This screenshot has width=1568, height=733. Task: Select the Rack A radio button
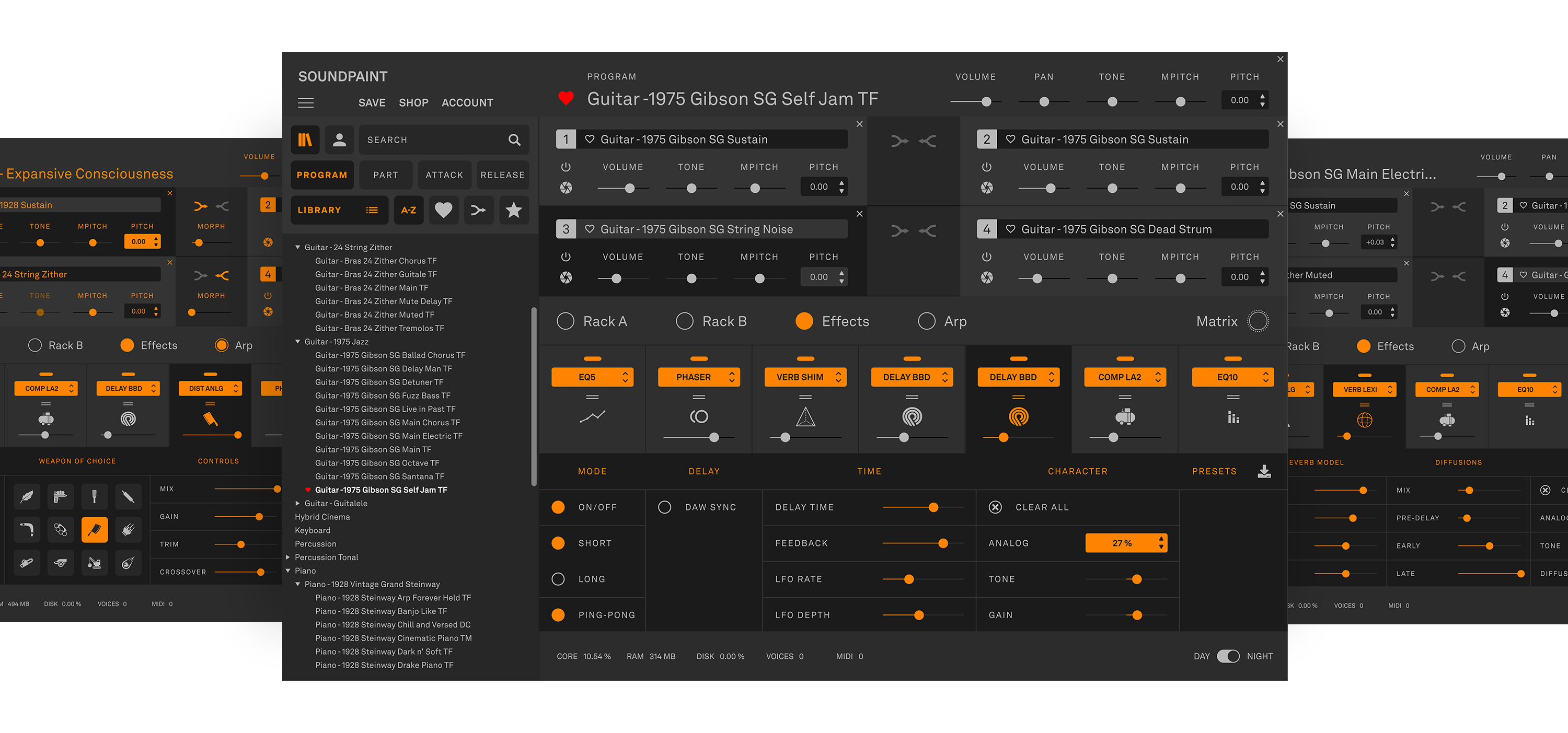tap(566, 321)
